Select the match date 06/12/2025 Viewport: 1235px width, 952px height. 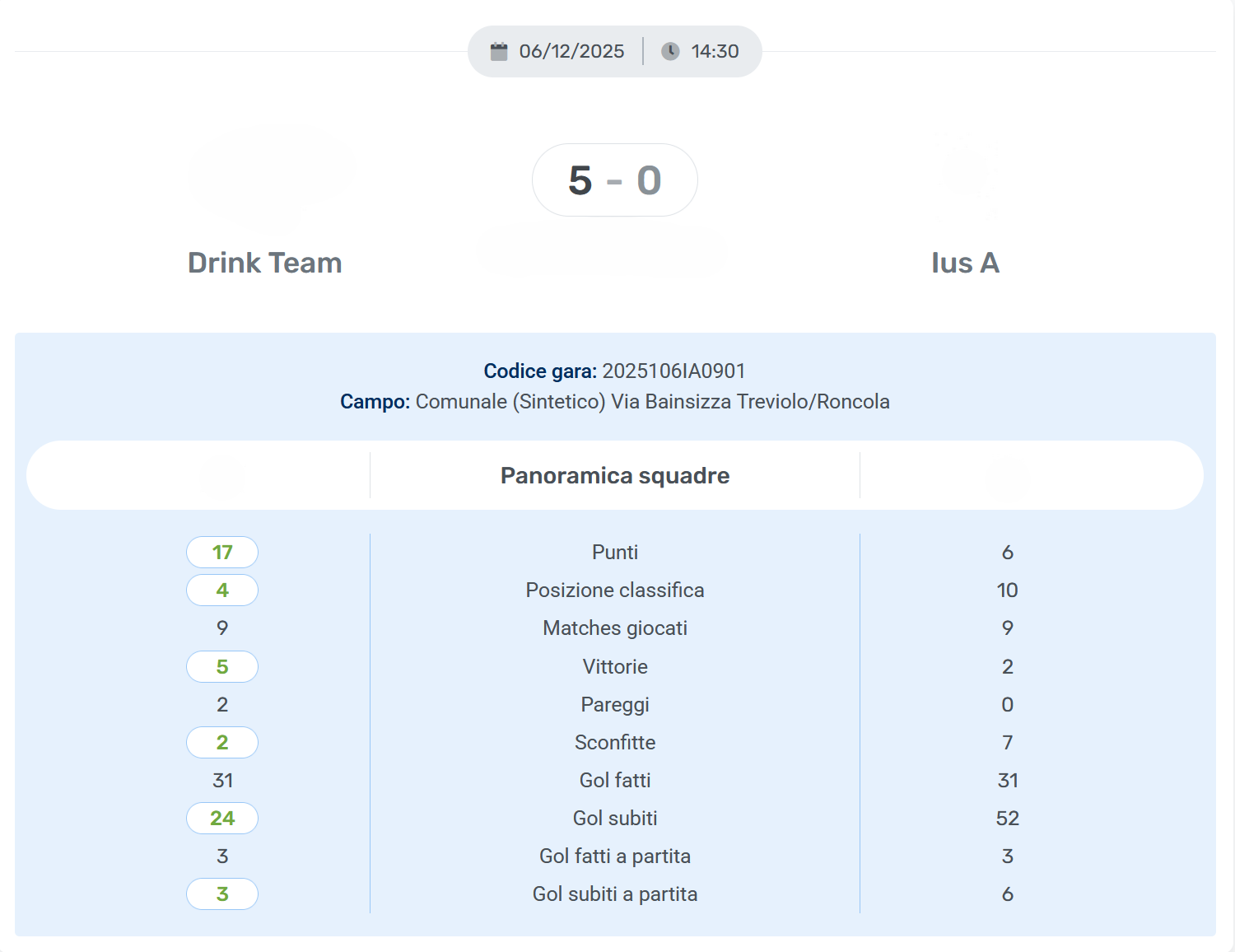point(571,52)
